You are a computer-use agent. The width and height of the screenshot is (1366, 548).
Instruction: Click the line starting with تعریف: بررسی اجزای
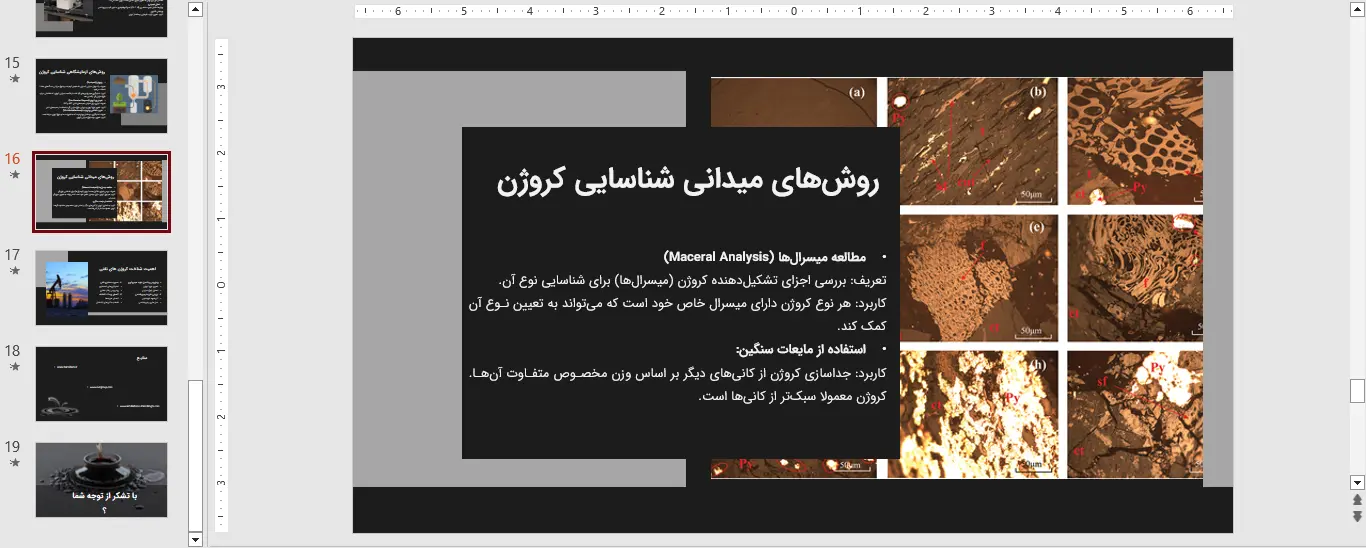[692, 280]
